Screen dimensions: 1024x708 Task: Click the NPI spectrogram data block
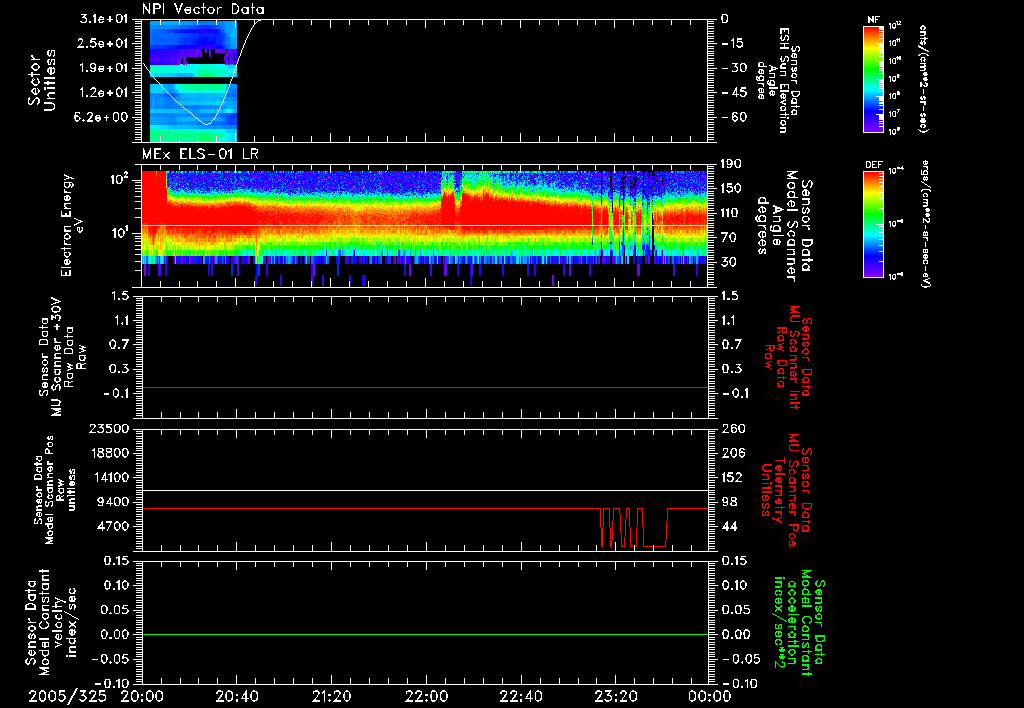(193, 81)
